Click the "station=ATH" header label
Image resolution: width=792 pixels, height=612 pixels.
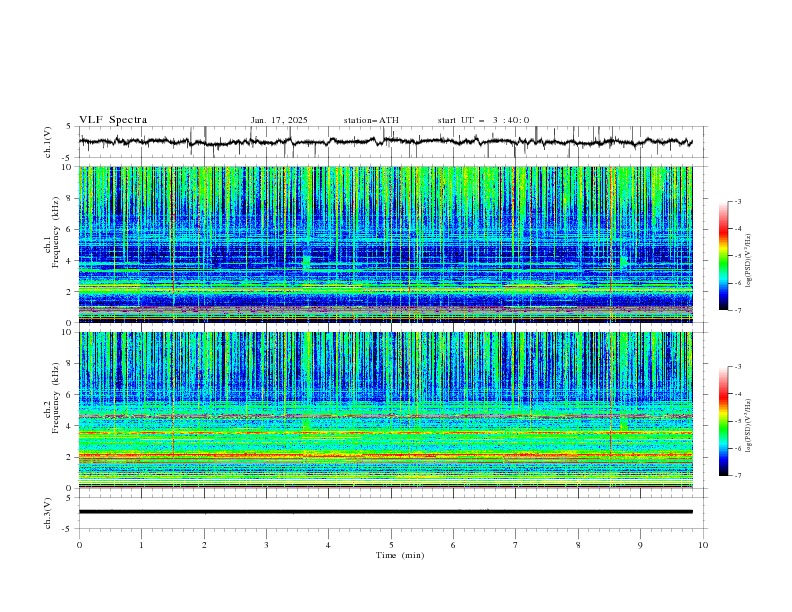371,120
